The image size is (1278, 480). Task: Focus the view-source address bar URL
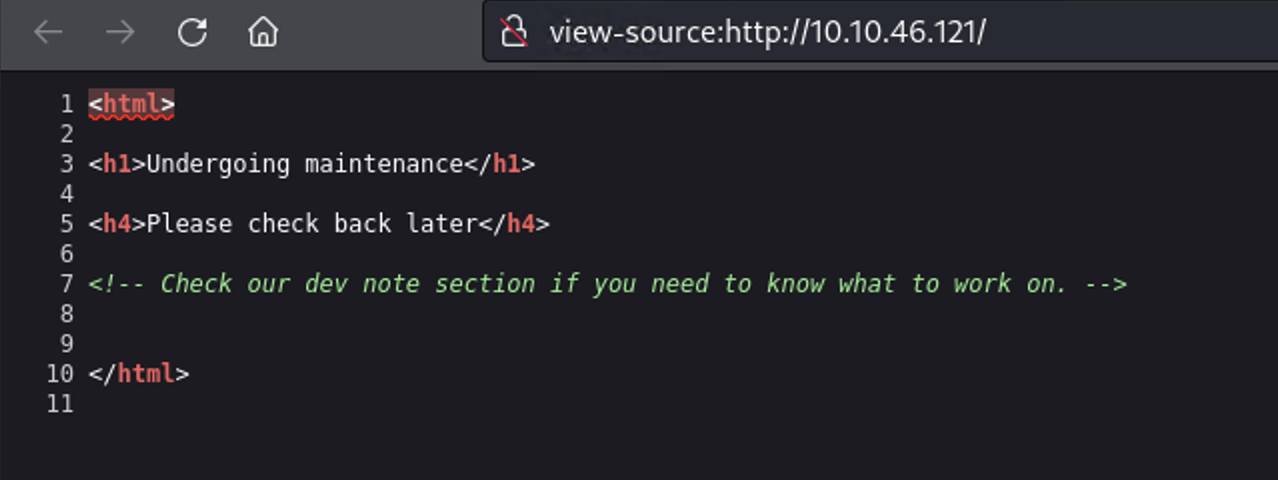click(767, 33)
